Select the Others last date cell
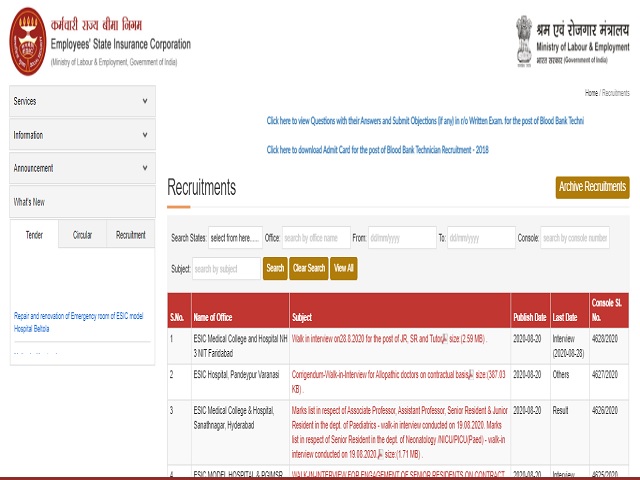The image size is (640, 480). click(569, 382)
